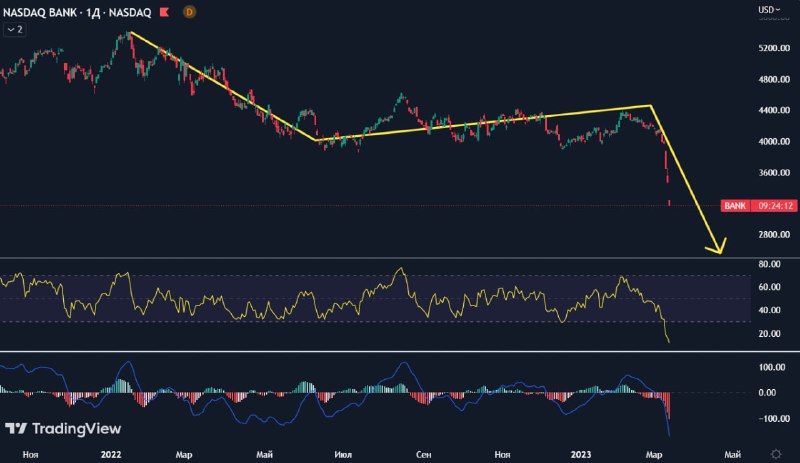Image resolution: width=800 pixels, height=463 pixels.
Task: Click the 4800.00 price axis label
Action: point(774,79)
